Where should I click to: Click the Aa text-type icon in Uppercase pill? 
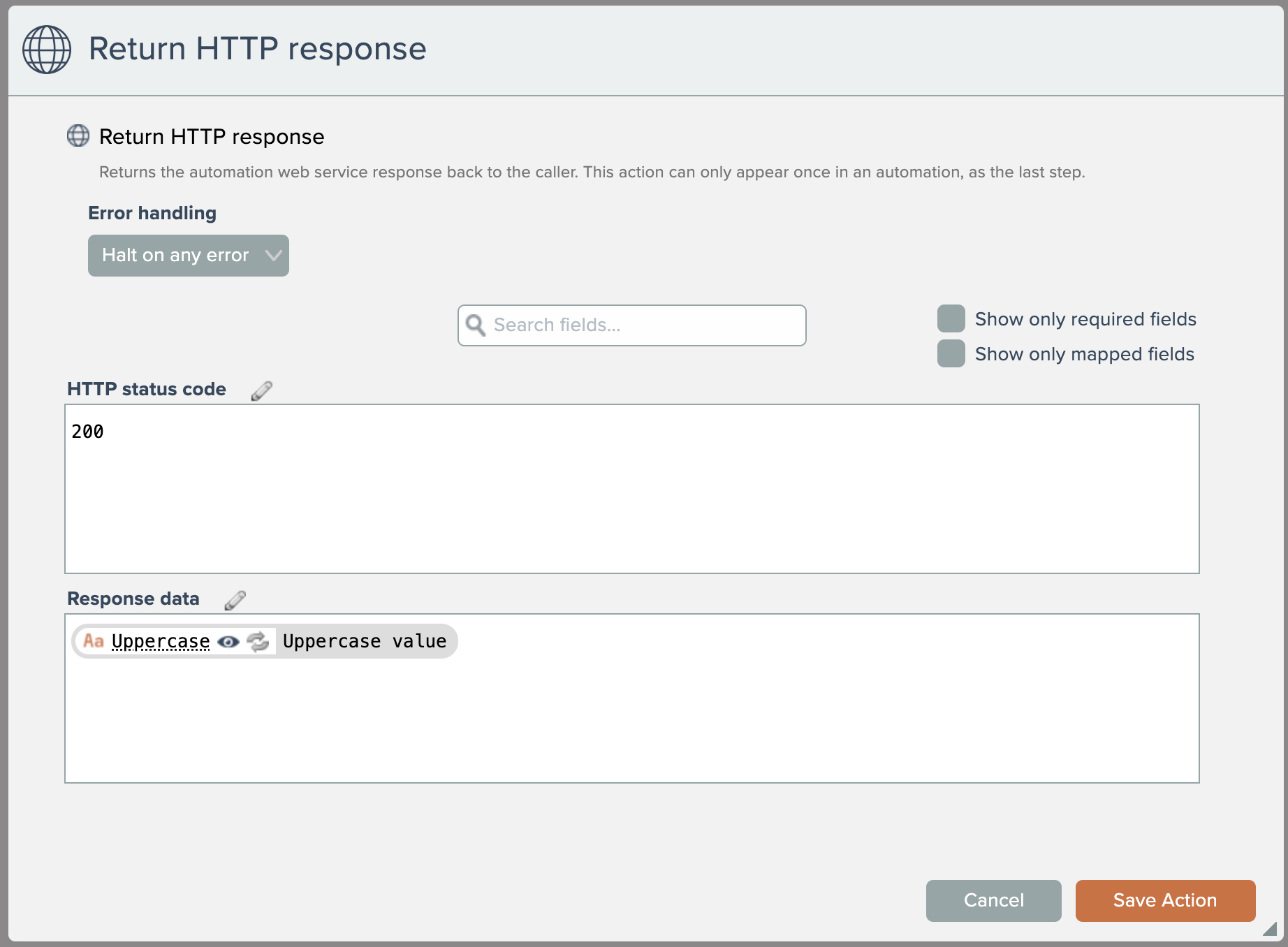click(94, 641)
